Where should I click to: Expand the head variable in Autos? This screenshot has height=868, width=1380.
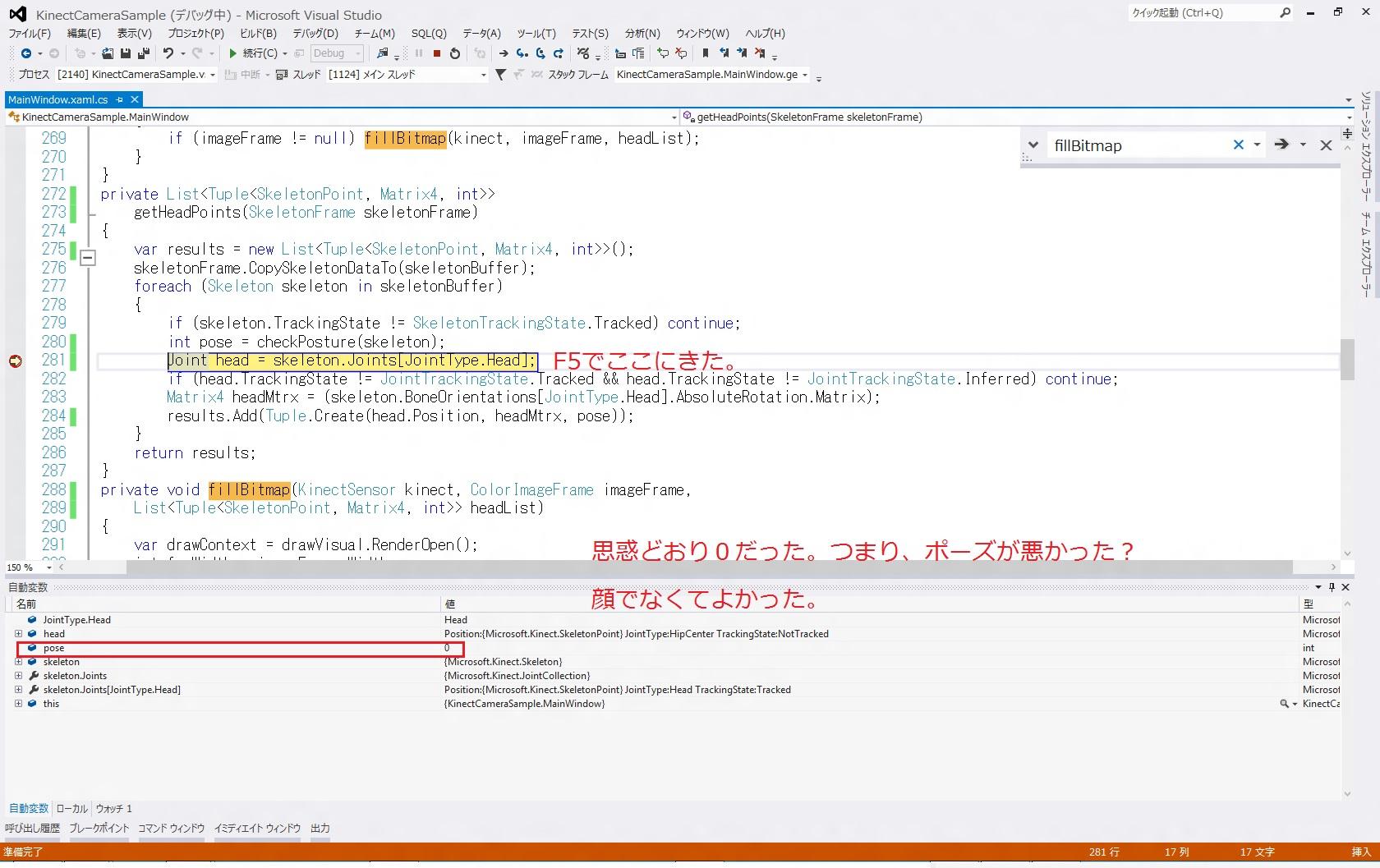tap(18, 634)
